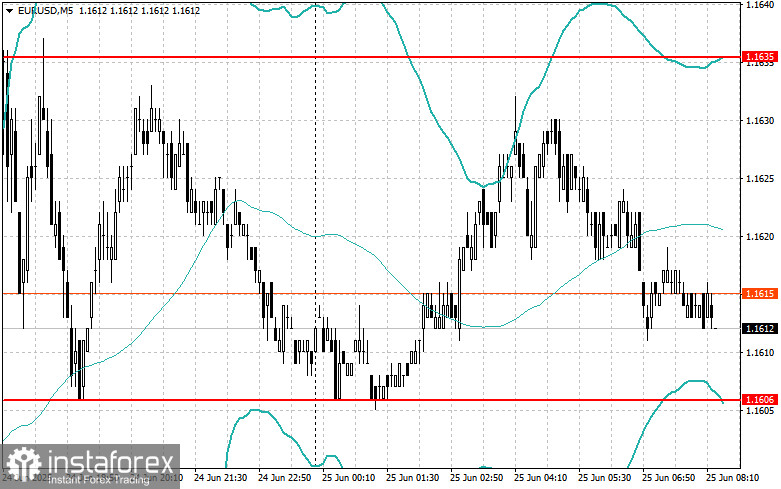Screen dimensions: 781x489
Task: Select the red 1.1635 price level label
Action: (x=760, y=57)
